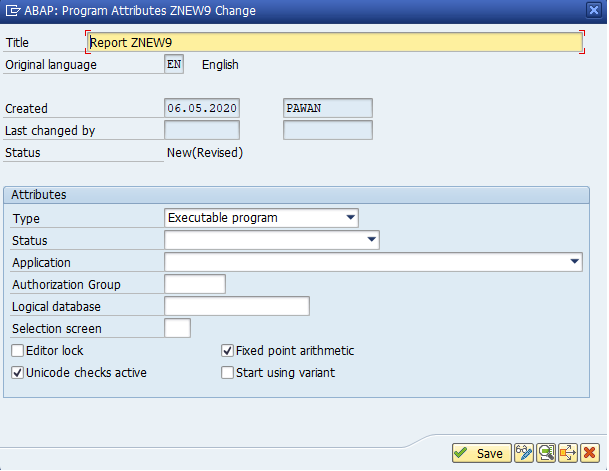Viewport: 609px width, 471px height.
Task: Save the program attributes
Action: tap(482, 453)
